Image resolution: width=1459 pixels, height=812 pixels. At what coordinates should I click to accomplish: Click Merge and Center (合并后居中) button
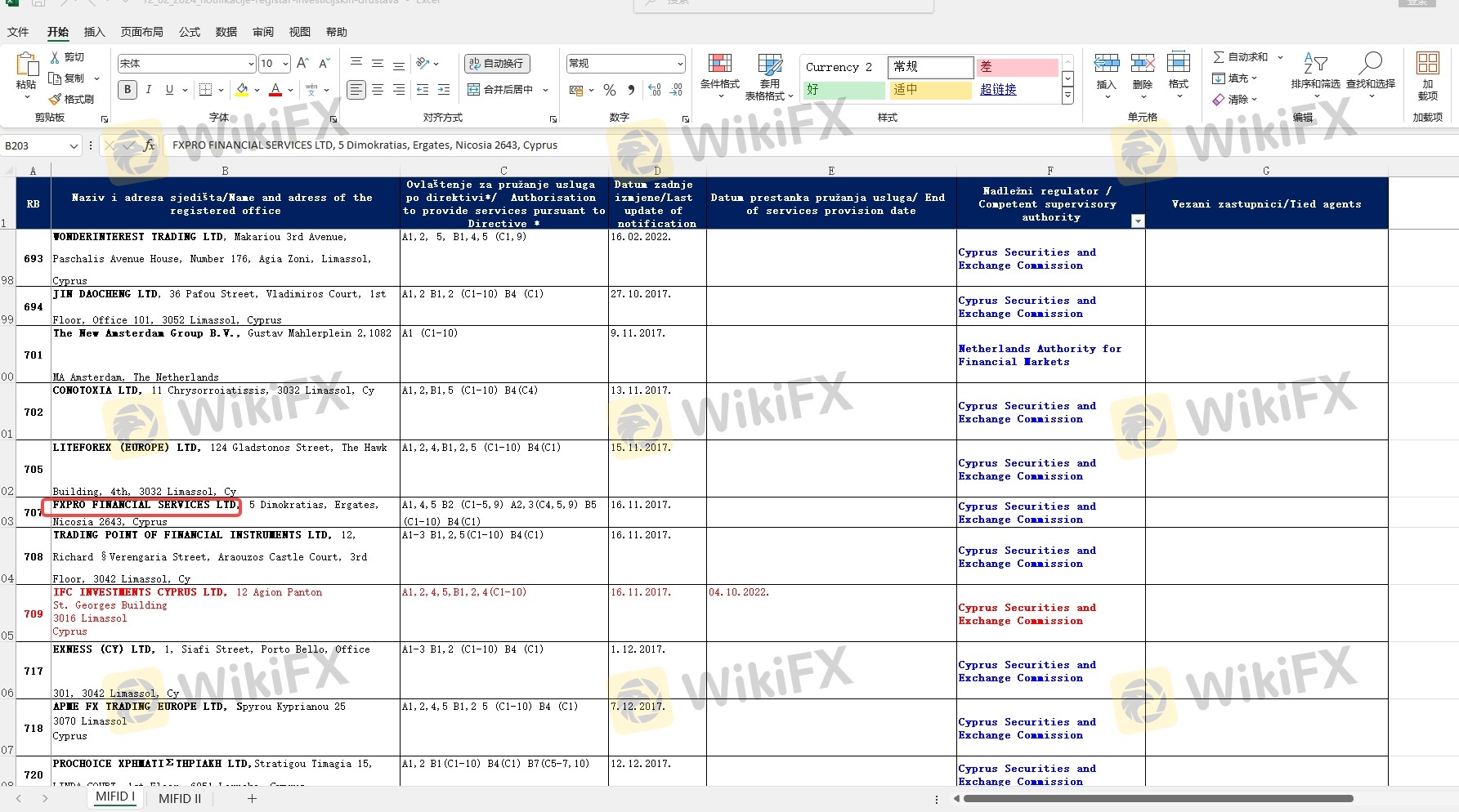point(500,90)
